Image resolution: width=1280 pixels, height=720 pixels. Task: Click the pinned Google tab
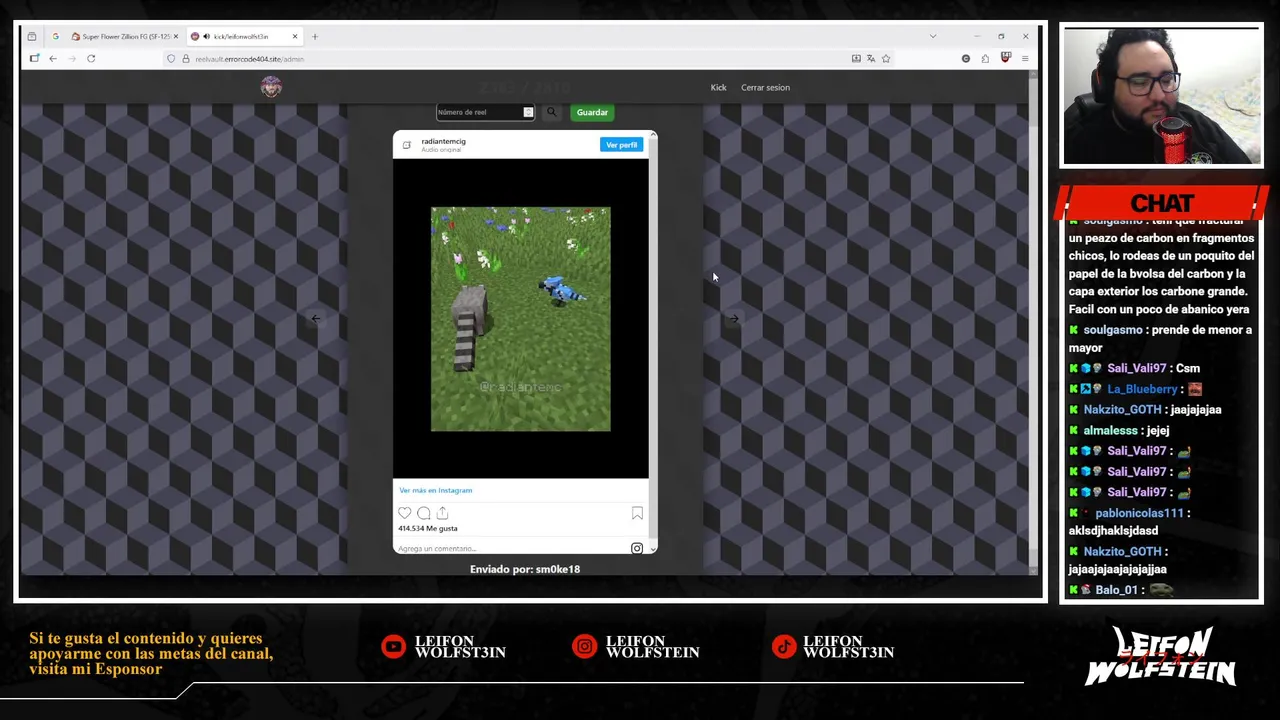[x=55, y=36]
